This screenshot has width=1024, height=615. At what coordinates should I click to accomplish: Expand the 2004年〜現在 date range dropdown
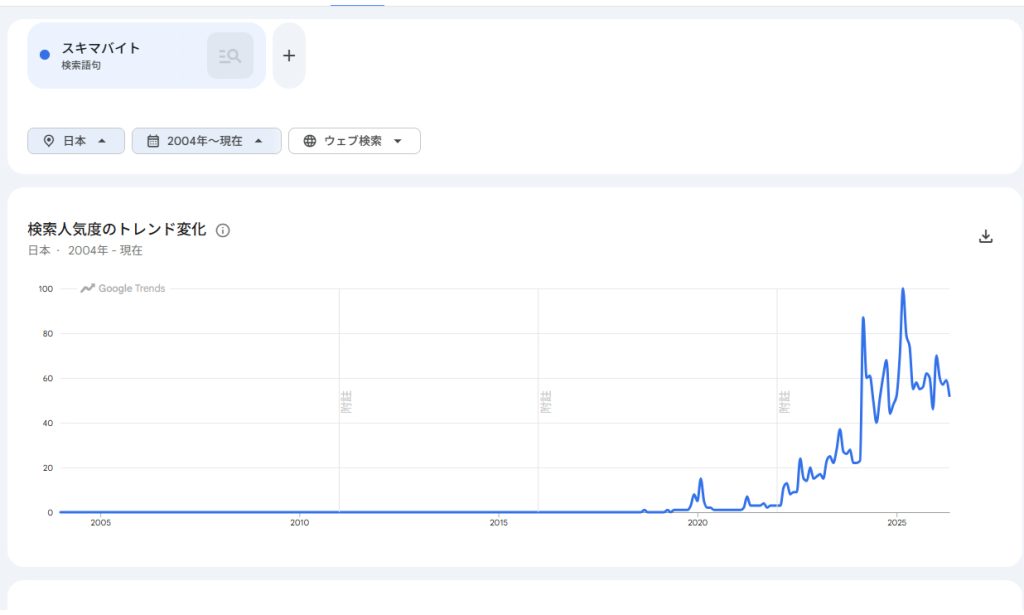(x=206, y=141)
